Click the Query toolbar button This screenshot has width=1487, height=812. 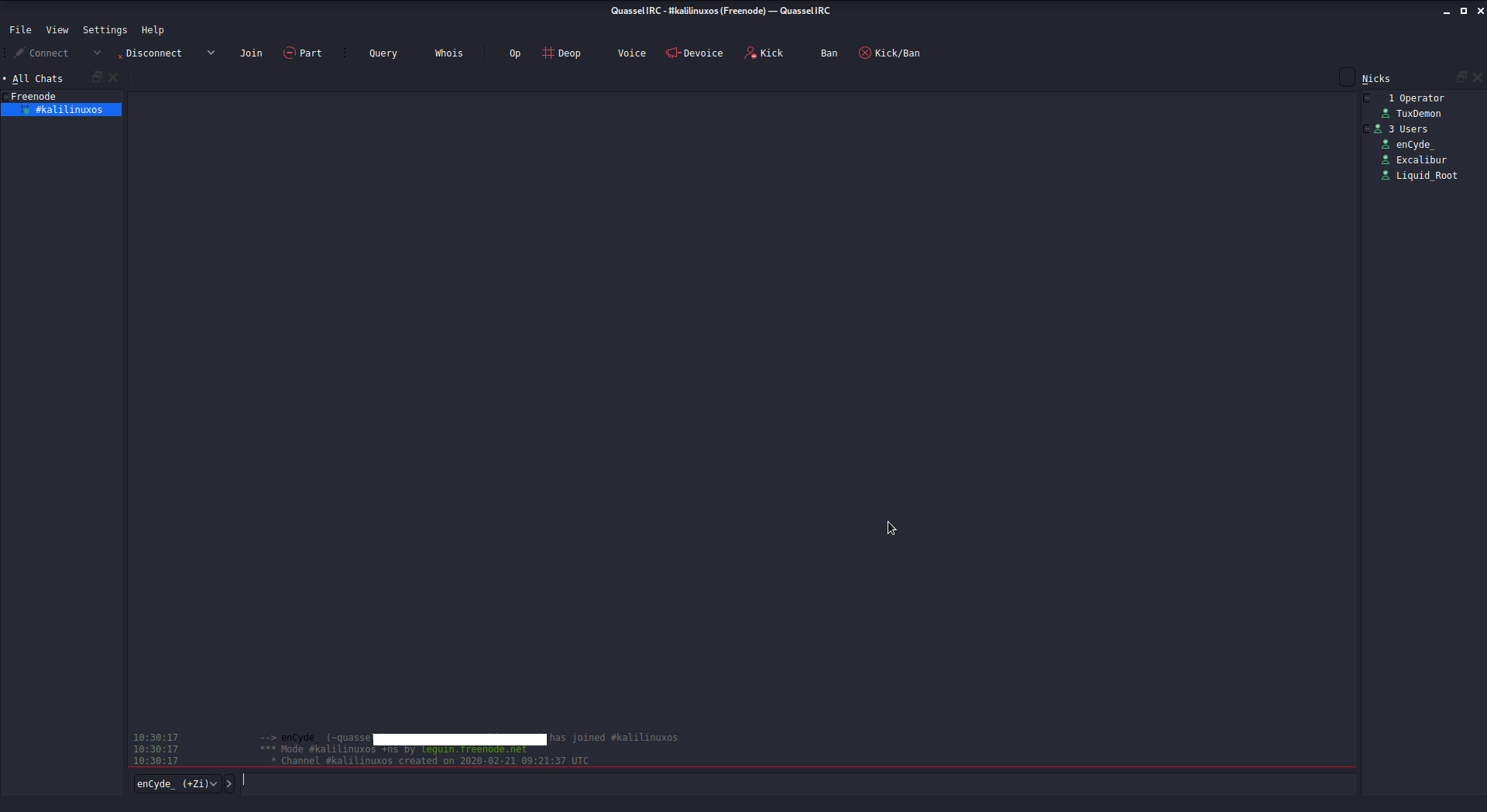point(383,53)
